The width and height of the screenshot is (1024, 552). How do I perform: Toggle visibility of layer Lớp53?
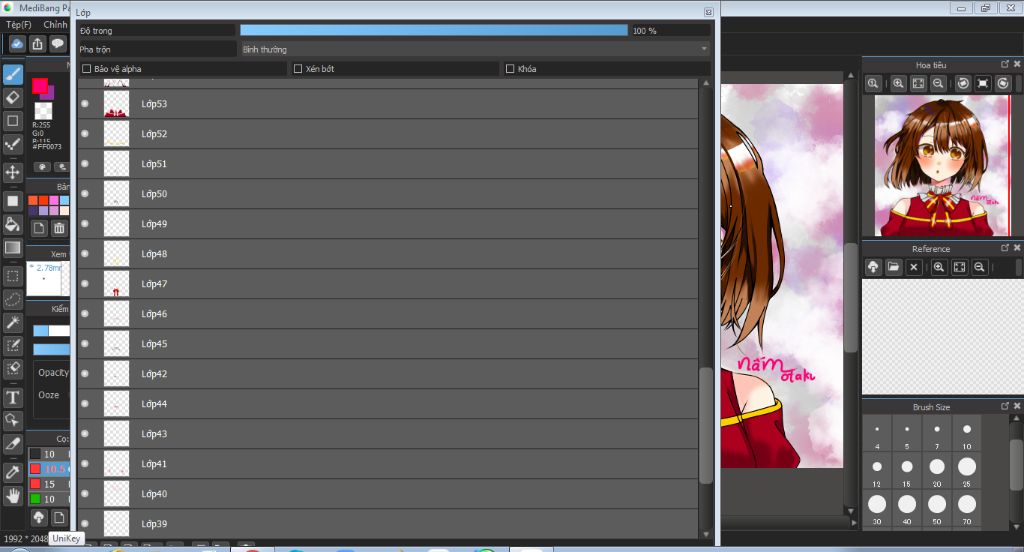click(85, 103)
